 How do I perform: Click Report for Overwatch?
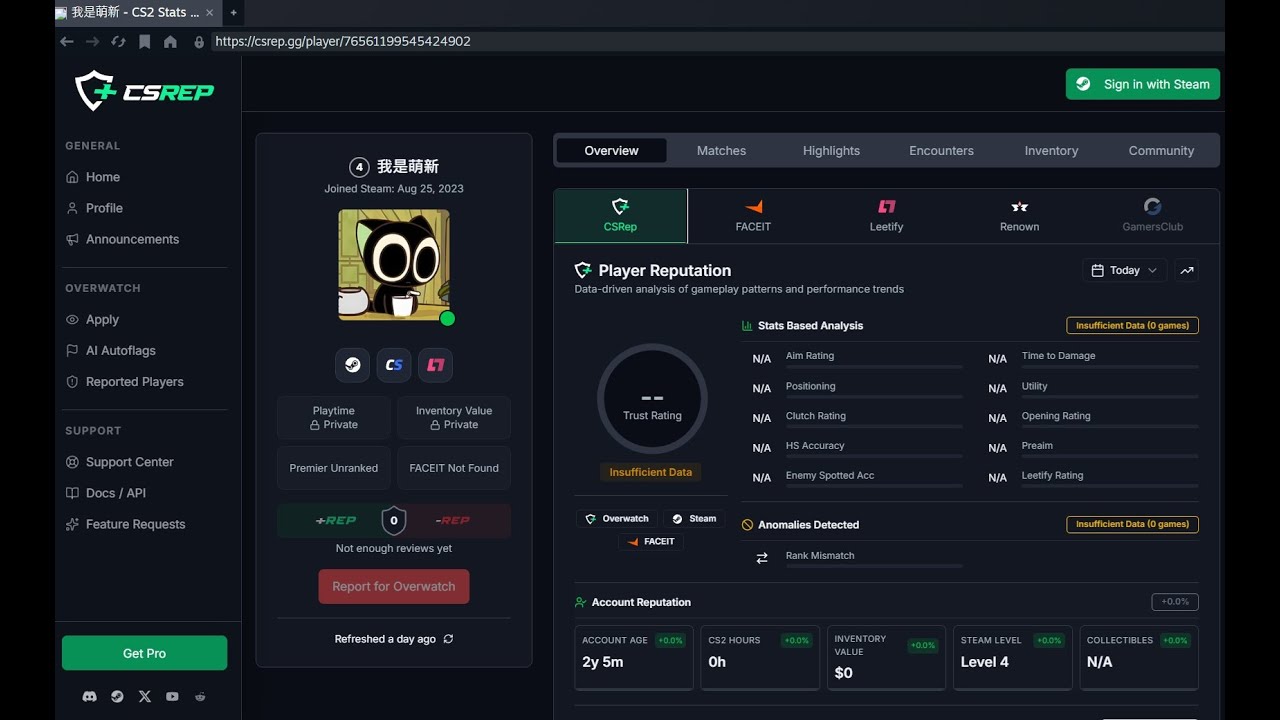394,587
